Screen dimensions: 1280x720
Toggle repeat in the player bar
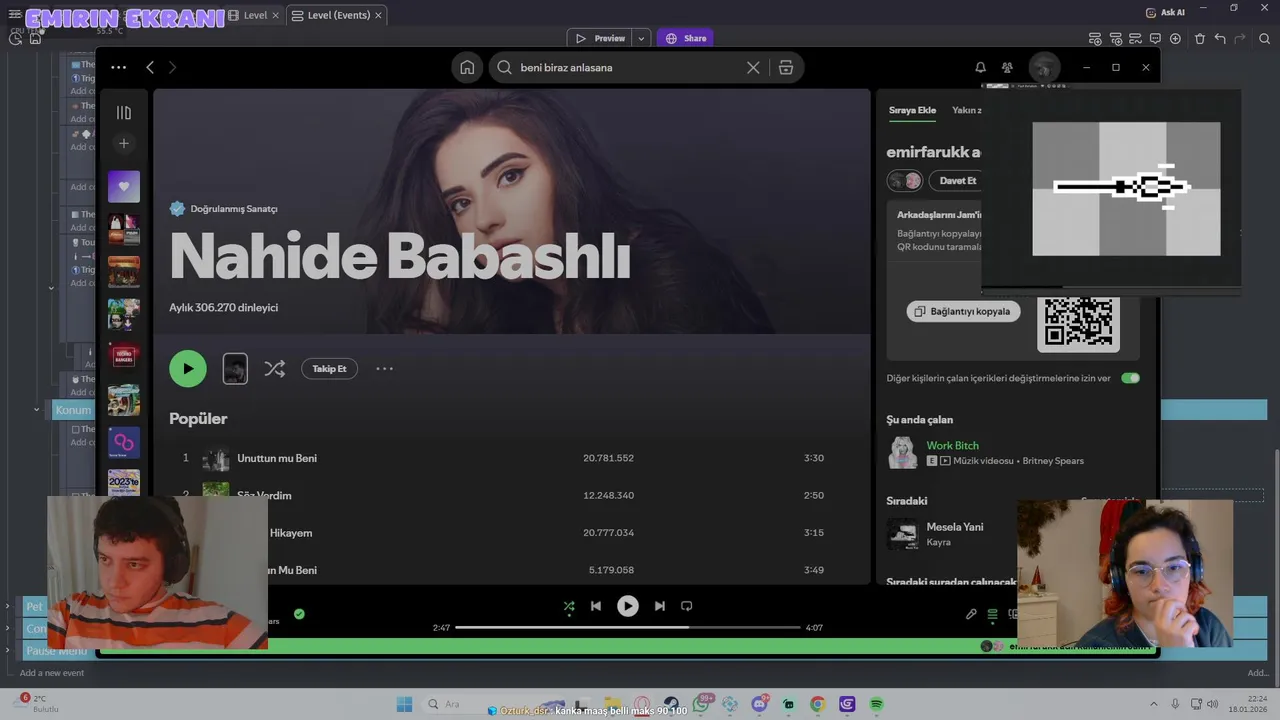(687, 606)
